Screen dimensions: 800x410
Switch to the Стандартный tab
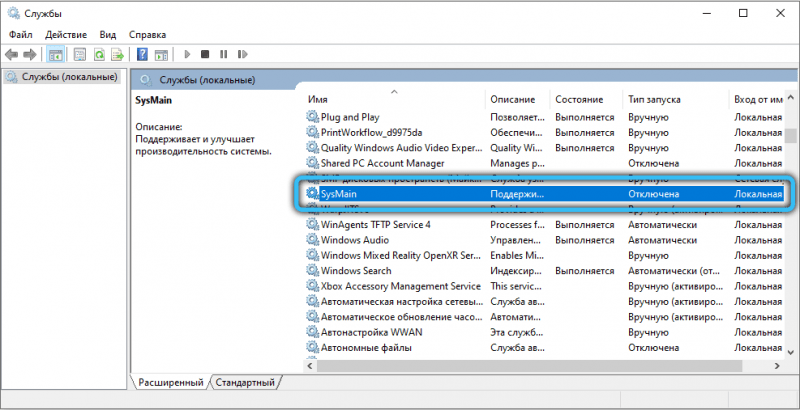click(x=245, y=382)
